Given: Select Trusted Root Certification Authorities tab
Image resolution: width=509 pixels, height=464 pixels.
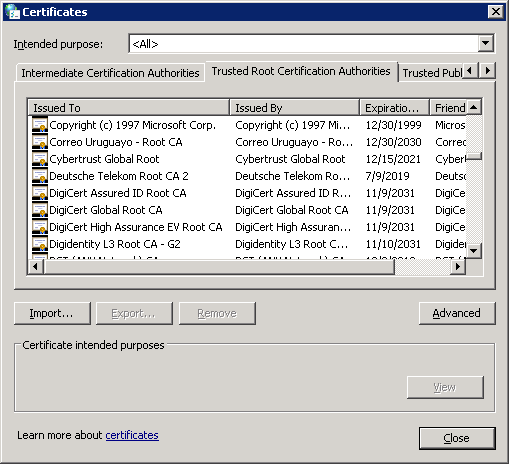Looking at the screenshot, I should point(301,71).
